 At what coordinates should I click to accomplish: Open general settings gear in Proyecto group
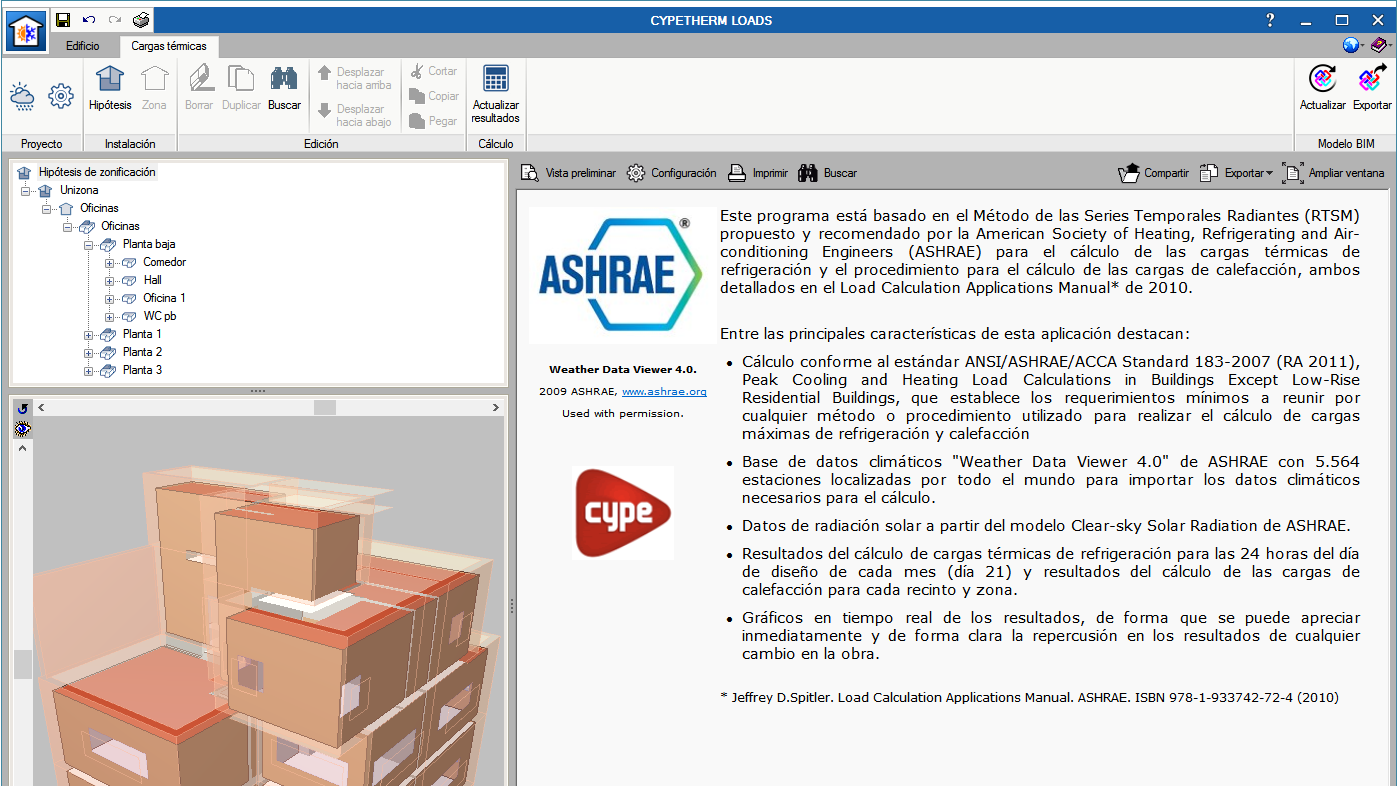(61, 96)
